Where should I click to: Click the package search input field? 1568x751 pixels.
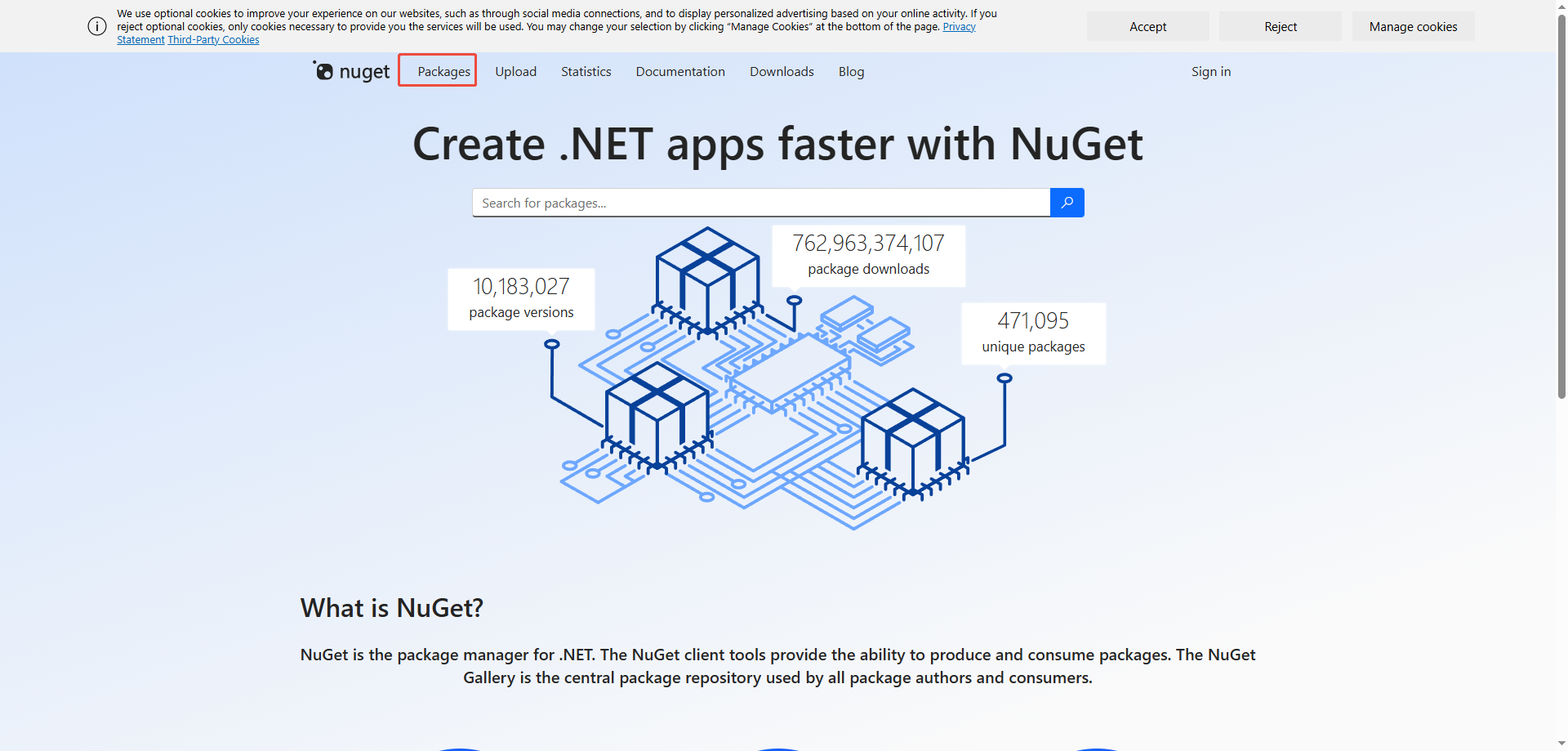[759, 202]
